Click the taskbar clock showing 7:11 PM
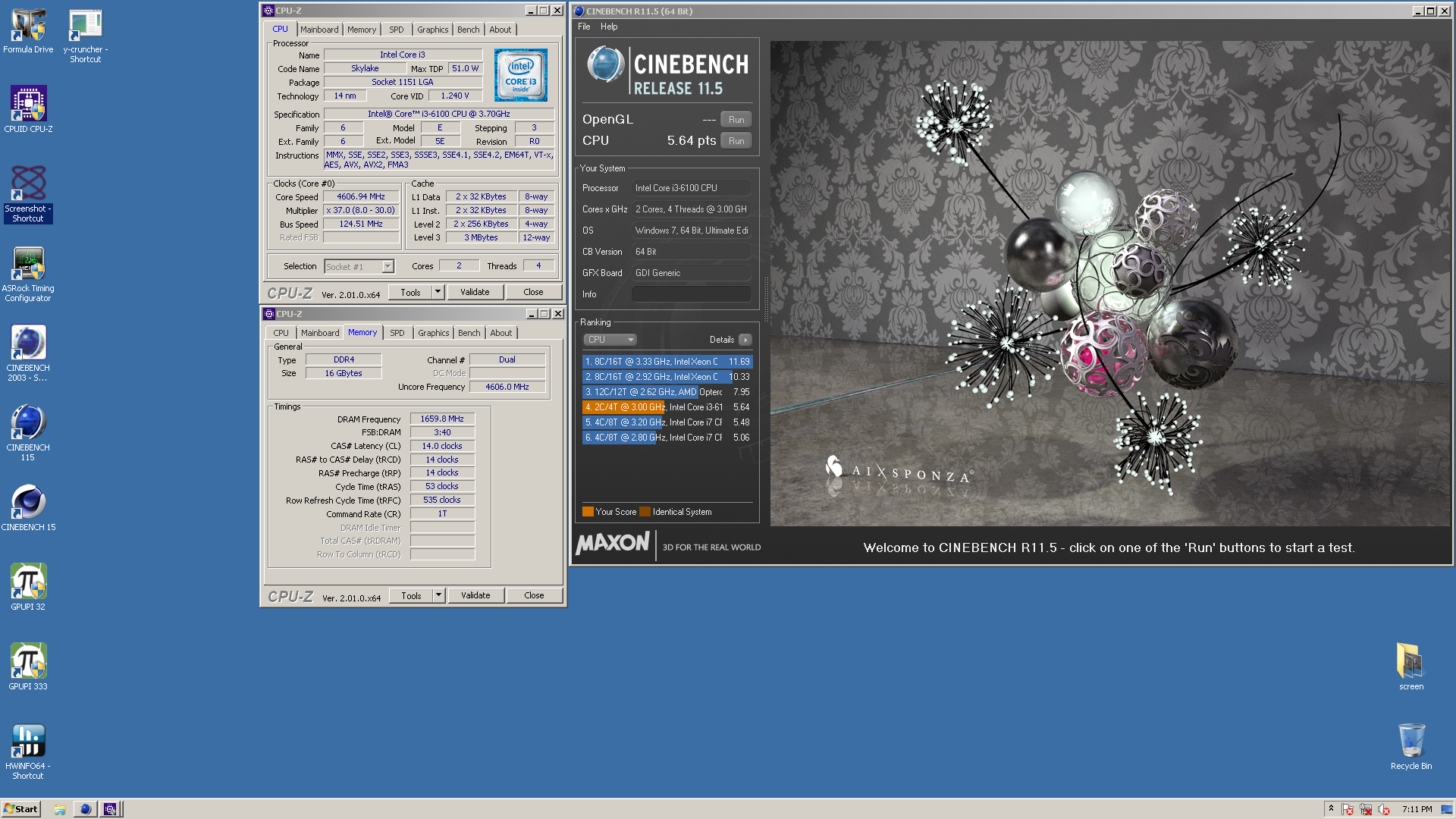 tap(1417, 809)
